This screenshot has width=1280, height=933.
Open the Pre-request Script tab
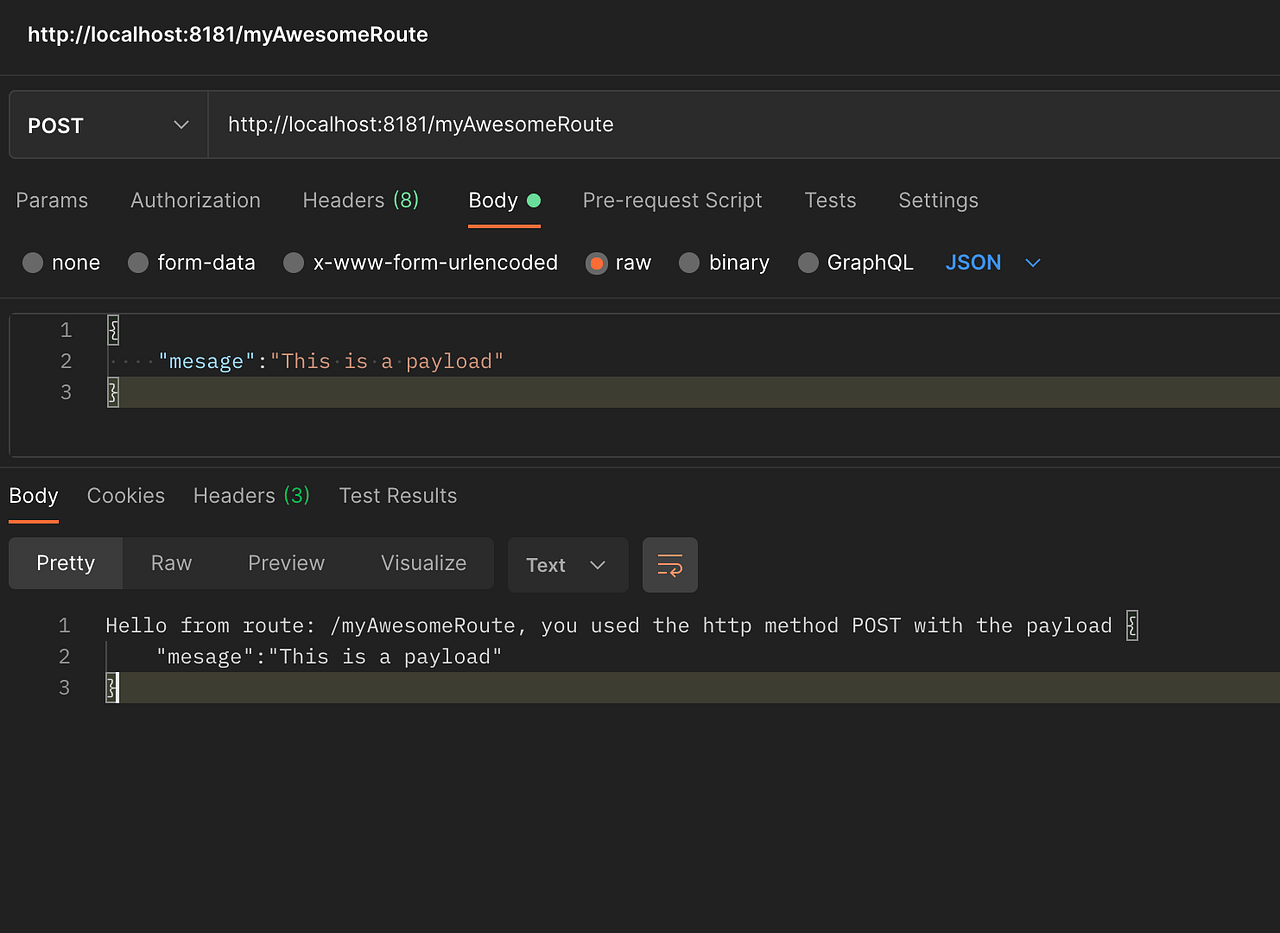point(672,200)
